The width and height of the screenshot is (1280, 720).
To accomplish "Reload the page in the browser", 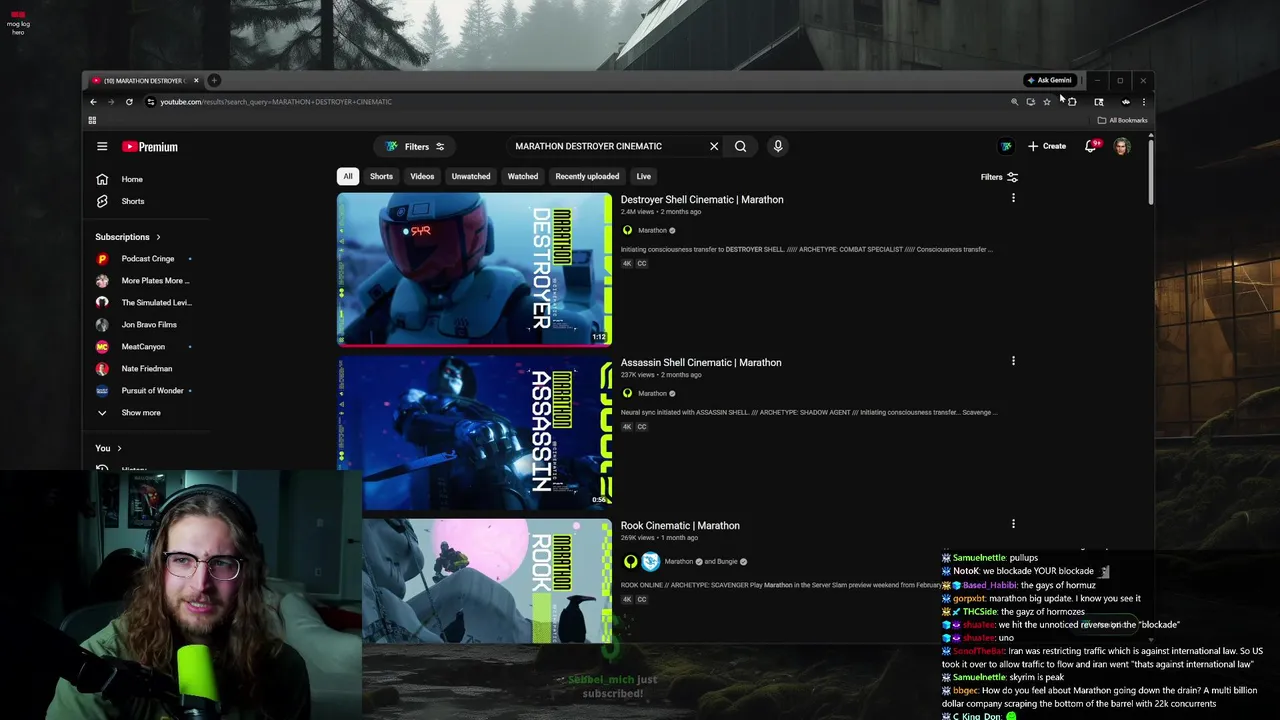I will [129, 102].
